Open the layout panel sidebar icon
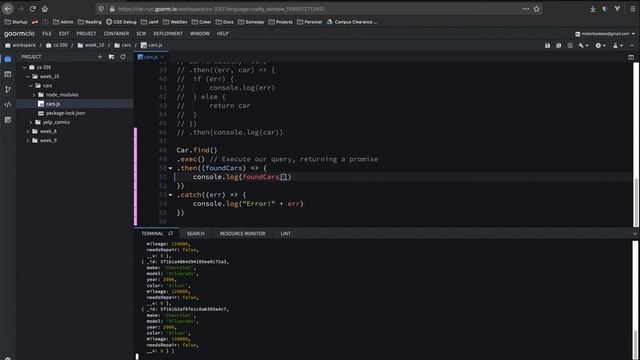The image size is (640, 360). tap(8, 74)
